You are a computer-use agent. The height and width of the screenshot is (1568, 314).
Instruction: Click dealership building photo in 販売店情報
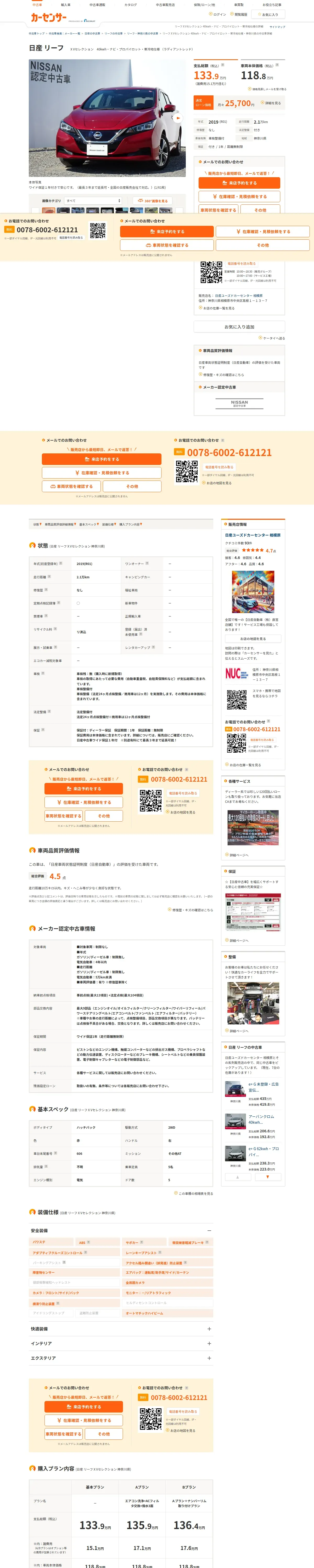253,592
